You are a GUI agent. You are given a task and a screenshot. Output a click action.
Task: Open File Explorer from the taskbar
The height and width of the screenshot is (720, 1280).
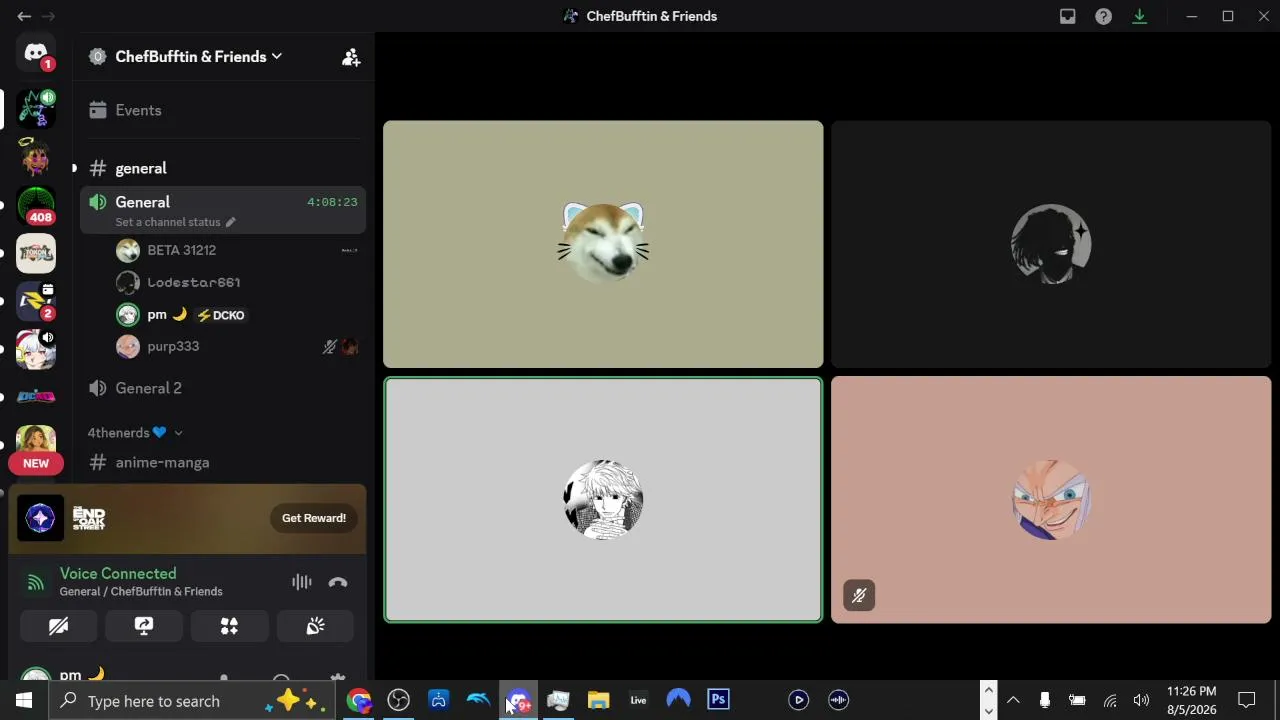(x=598, y=700)
